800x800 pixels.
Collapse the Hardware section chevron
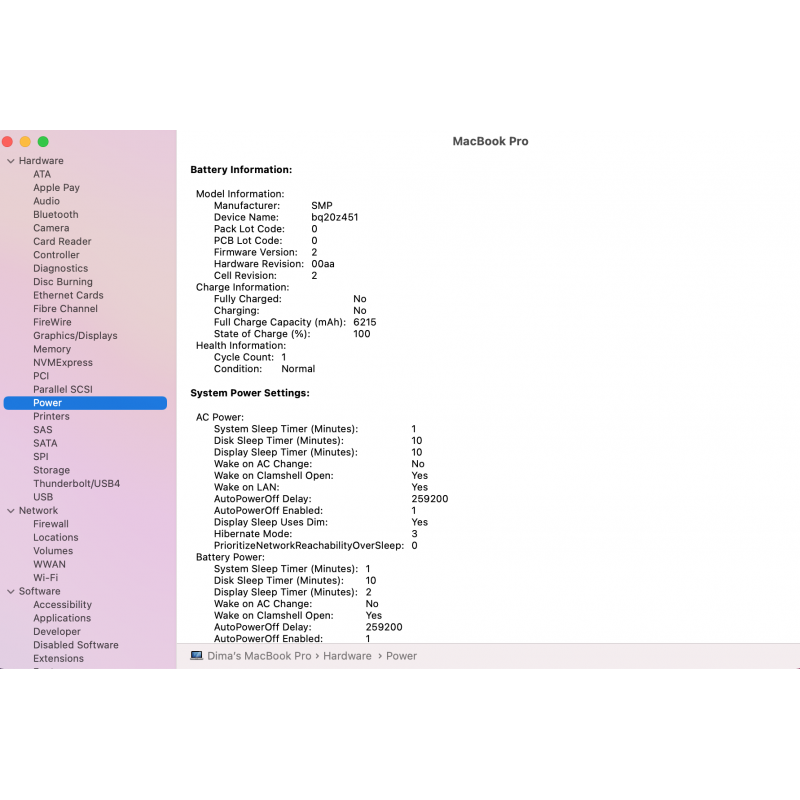pyautogui.click(x=11, y=161)
